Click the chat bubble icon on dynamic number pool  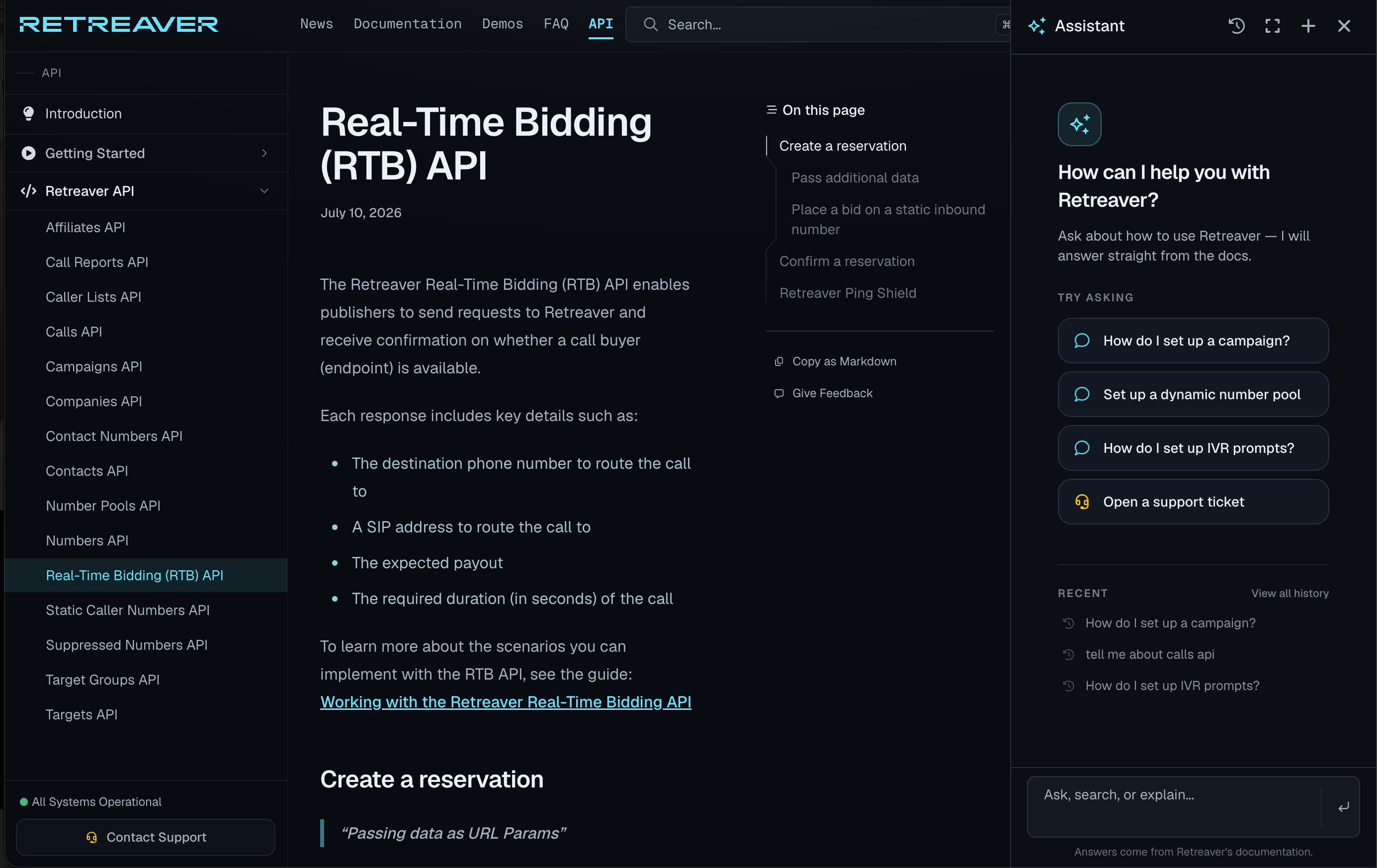click(1082, 395)
